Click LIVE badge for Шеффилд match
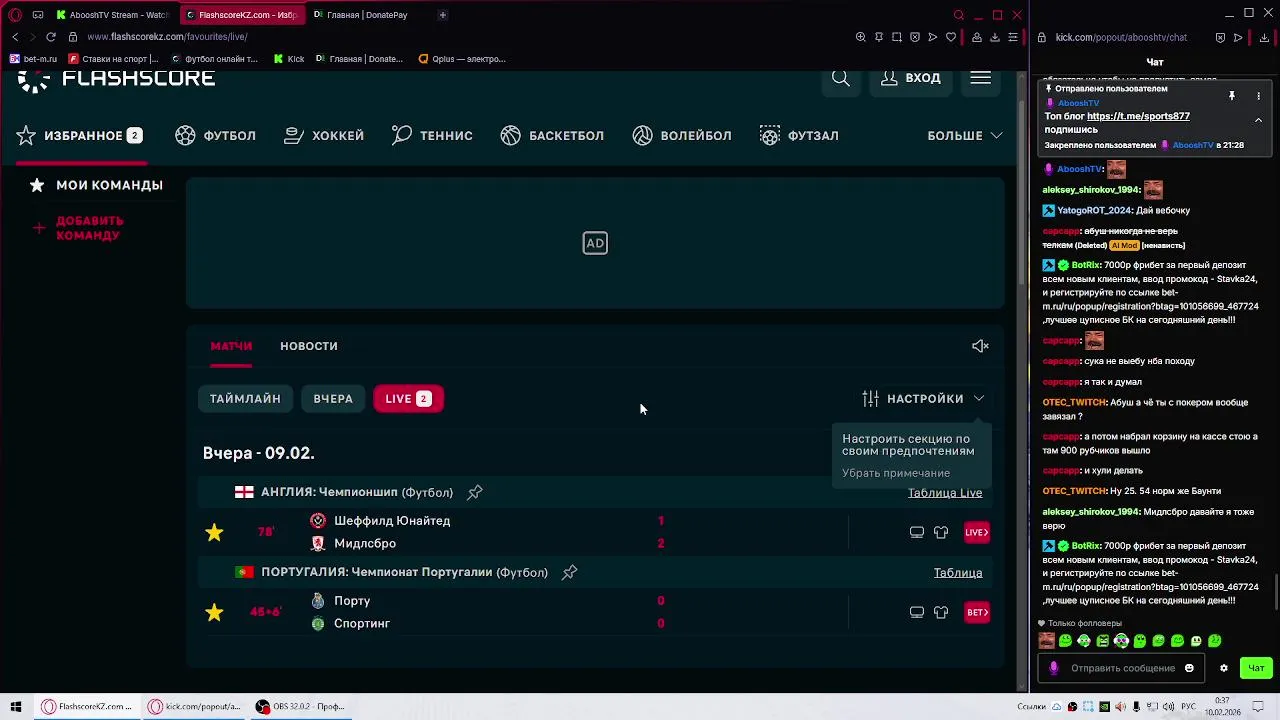Image resolution: width=1280 pixels, height=720 pixels. [x=977, y=532]
